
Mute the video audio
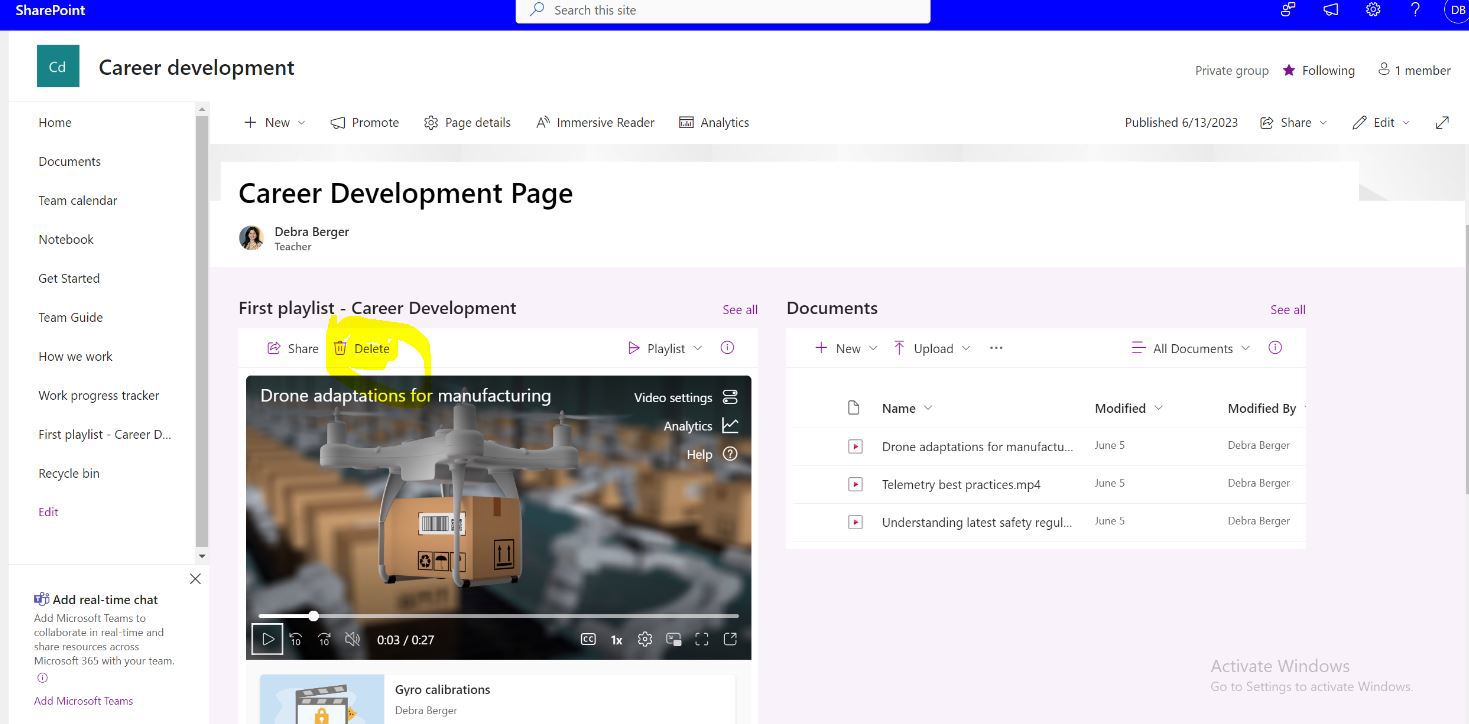pos(352,639)
